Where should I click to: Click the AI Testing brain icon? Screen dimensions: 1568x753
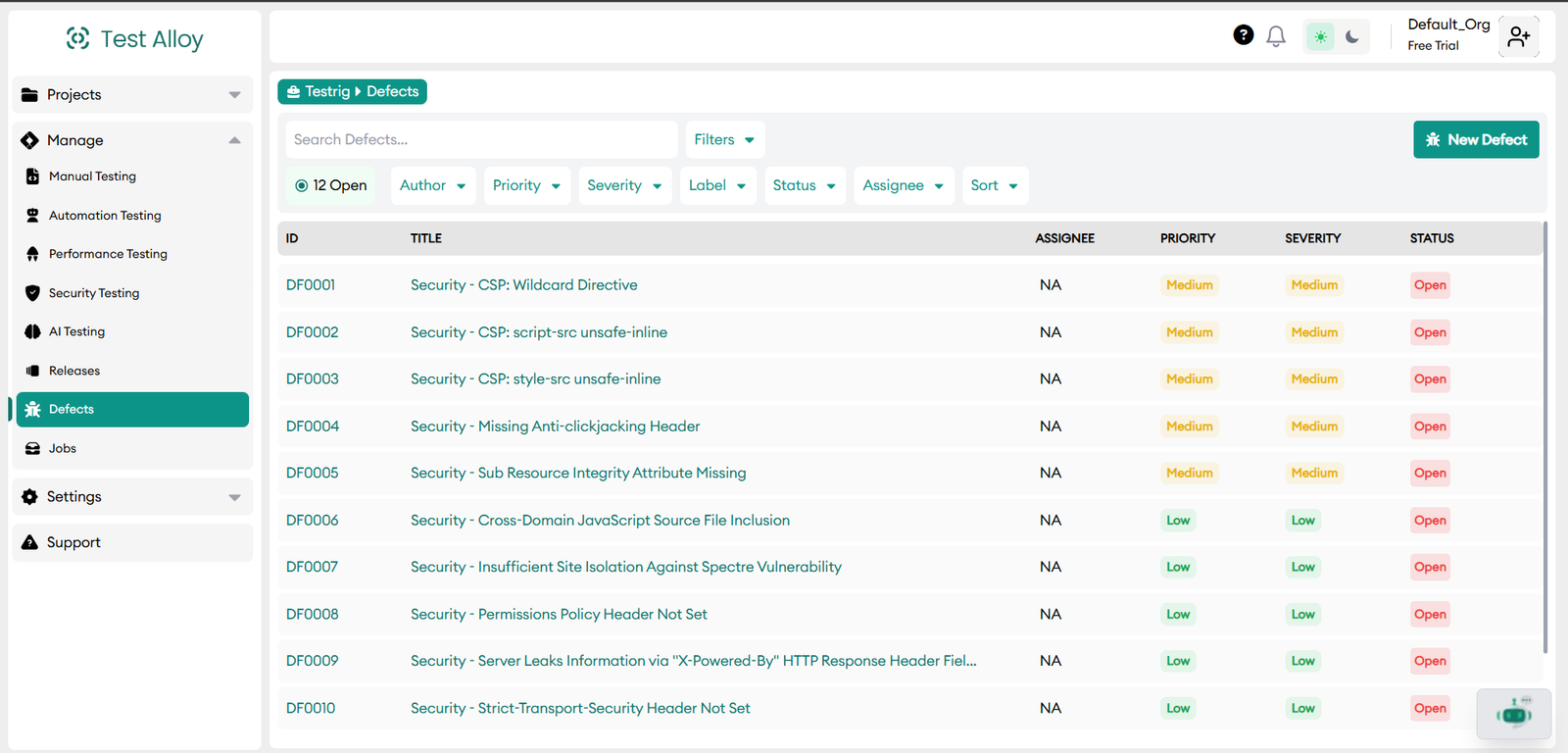[x=32, y=331]
